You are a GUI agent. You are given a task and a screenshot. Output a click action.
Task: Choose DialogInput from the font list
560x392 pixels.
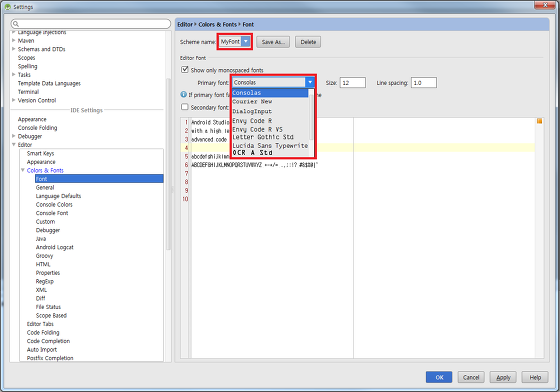point(270,111)
